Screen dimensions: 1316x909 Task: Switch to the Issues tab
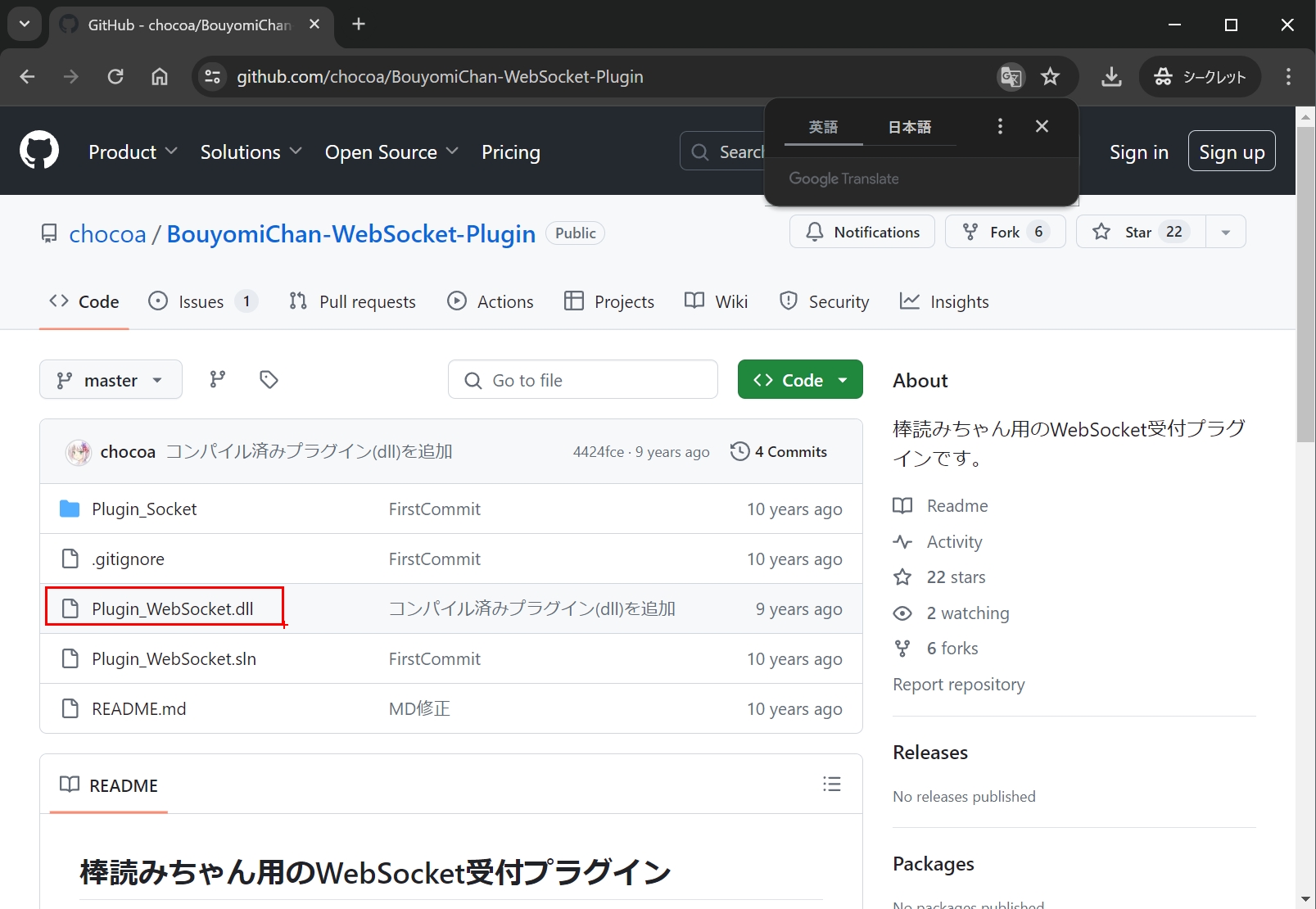tap(203, 301)
